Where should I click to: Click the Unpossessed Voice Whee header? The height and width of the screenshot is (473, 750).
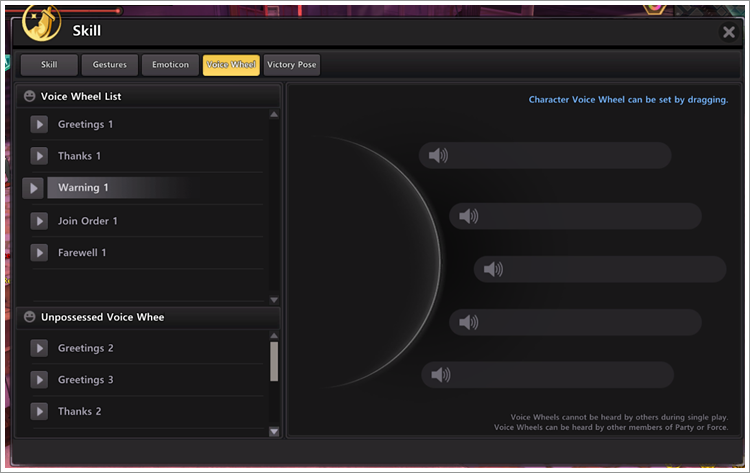click(x=148, y=317)
